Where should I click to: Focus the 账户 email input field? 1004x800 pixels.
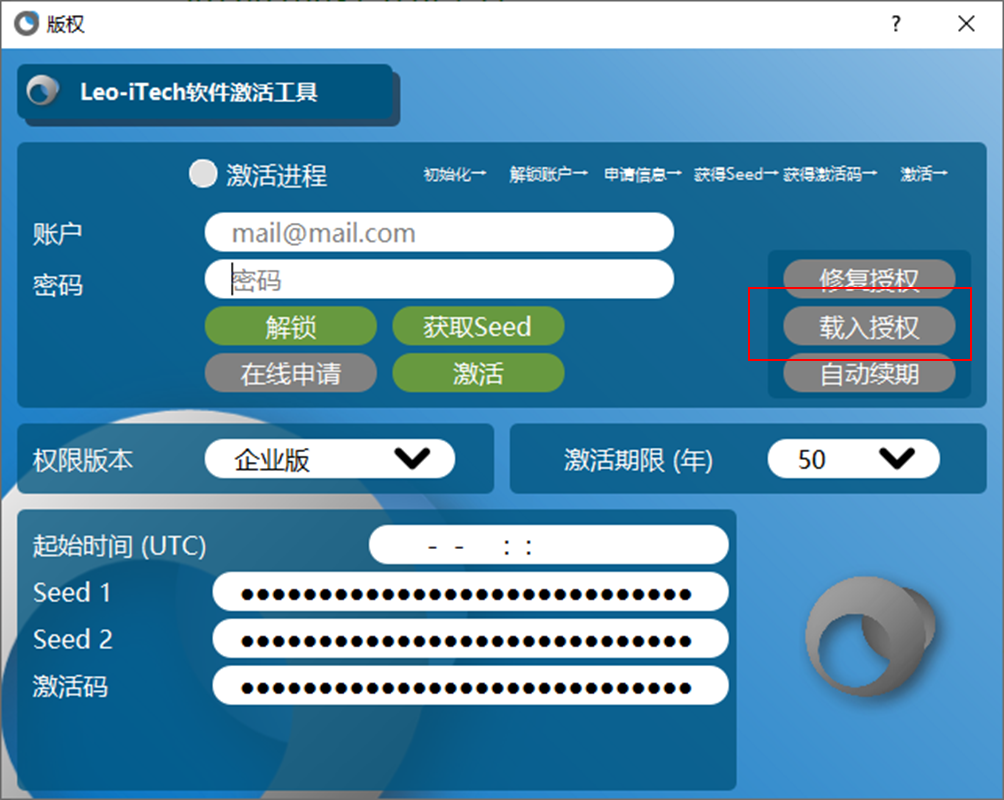click(439, 233)
